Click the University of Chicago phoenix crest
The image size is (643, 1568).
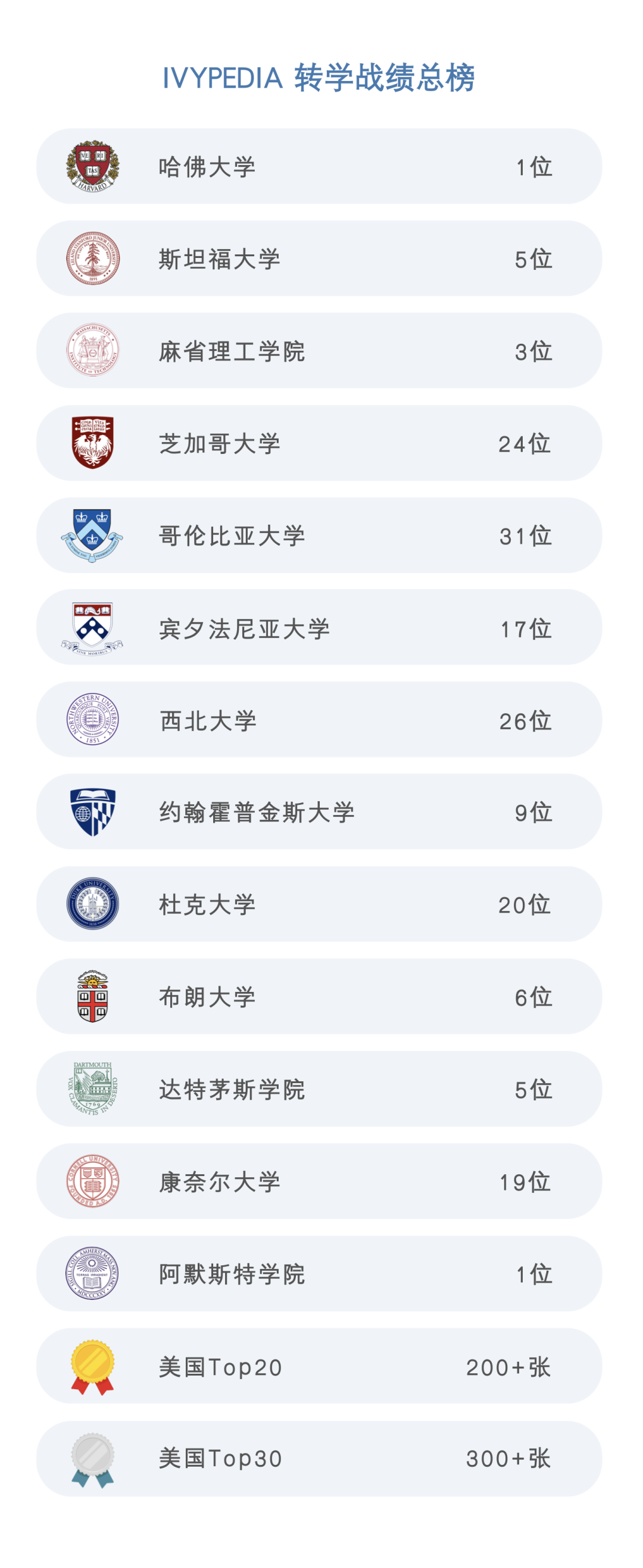pyautogui.click(x=92, y=443)
